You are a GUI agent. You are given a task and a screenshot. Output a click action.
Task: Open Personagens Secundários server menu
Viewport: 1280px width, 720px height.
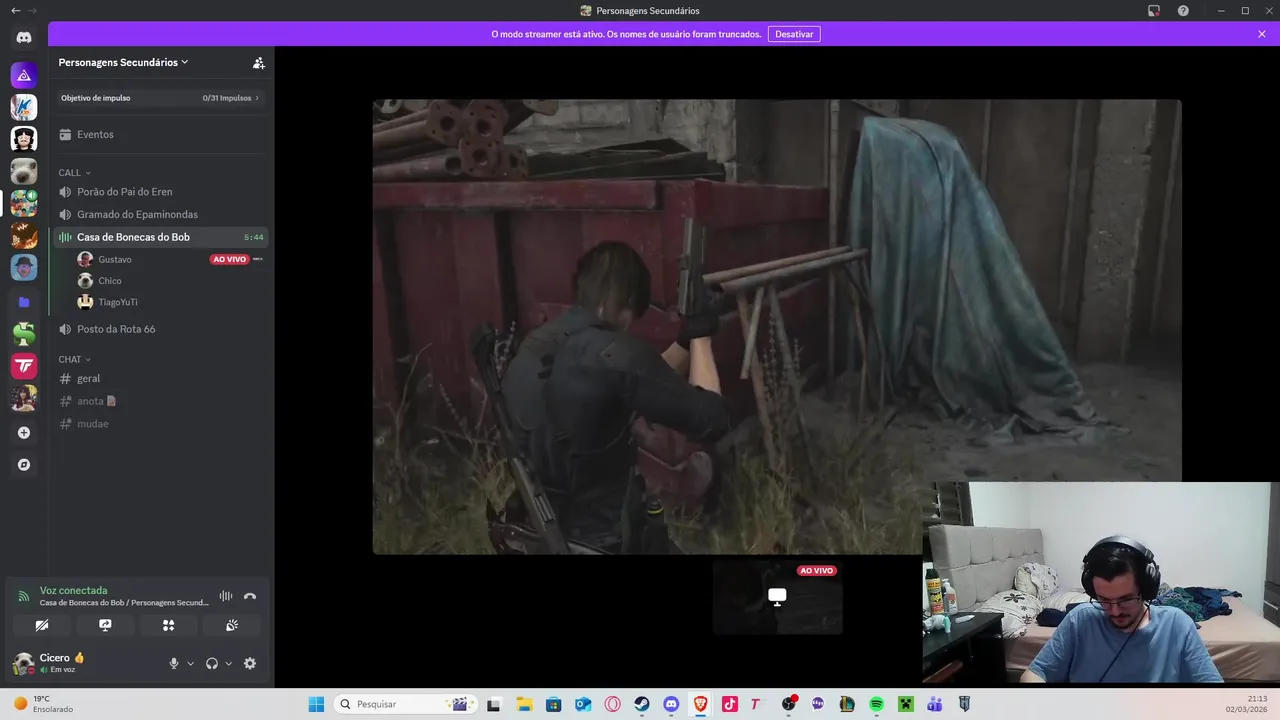pyautogui.click(x=123, y=62)
